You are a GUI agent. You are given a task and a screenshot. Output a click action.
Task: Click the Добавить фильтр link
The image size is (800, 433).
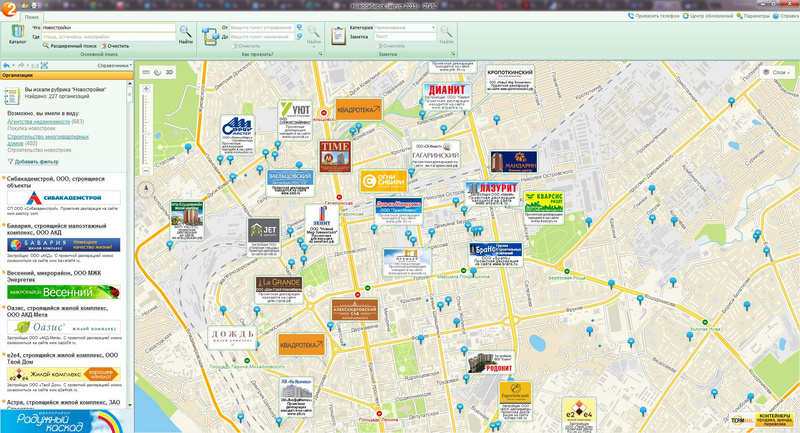[x=33, y=162]
